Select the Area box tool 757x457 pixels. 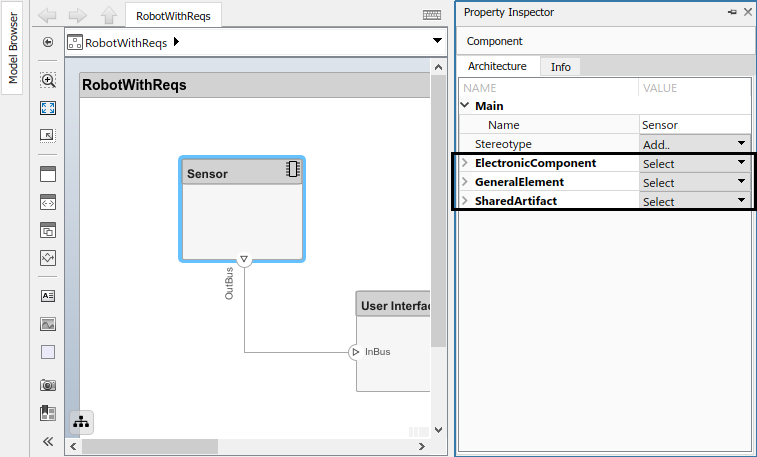[x=48, y=352]
